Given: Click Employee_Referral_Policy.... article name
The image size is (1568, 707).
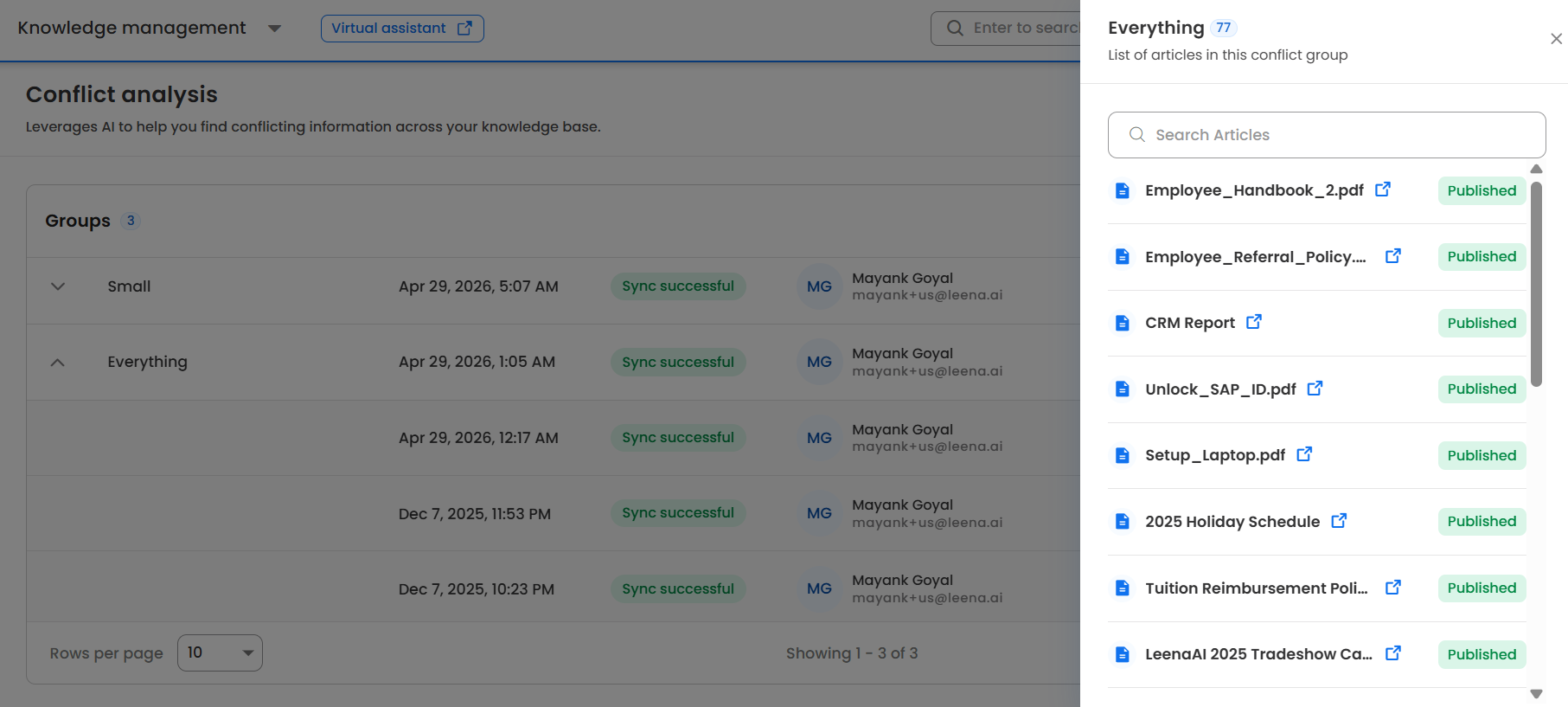Looking at the screenshot, I should pyautogui.click(x=1256, y=257).
